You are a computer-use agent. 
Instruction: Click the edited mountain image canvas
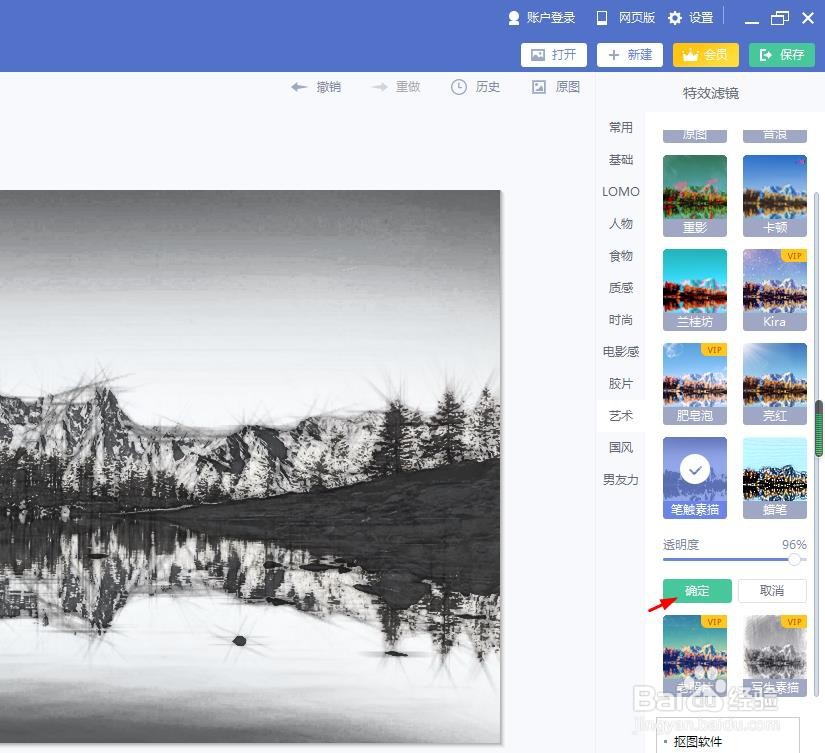pyautogui.click(x=250, y=466)
